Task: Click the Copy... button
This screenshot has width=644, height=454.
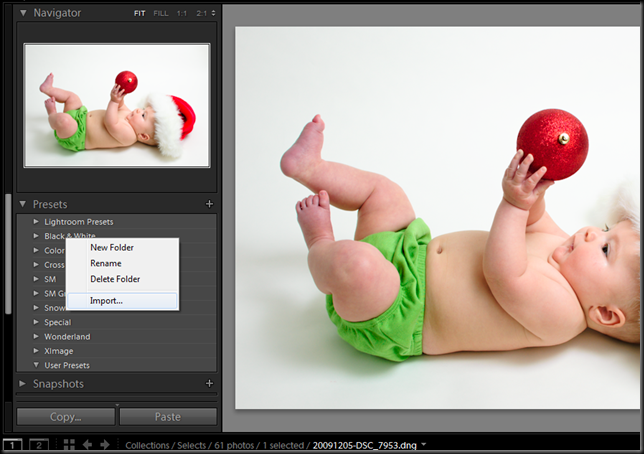Action: pyautogui.click(x=66, y=417)
